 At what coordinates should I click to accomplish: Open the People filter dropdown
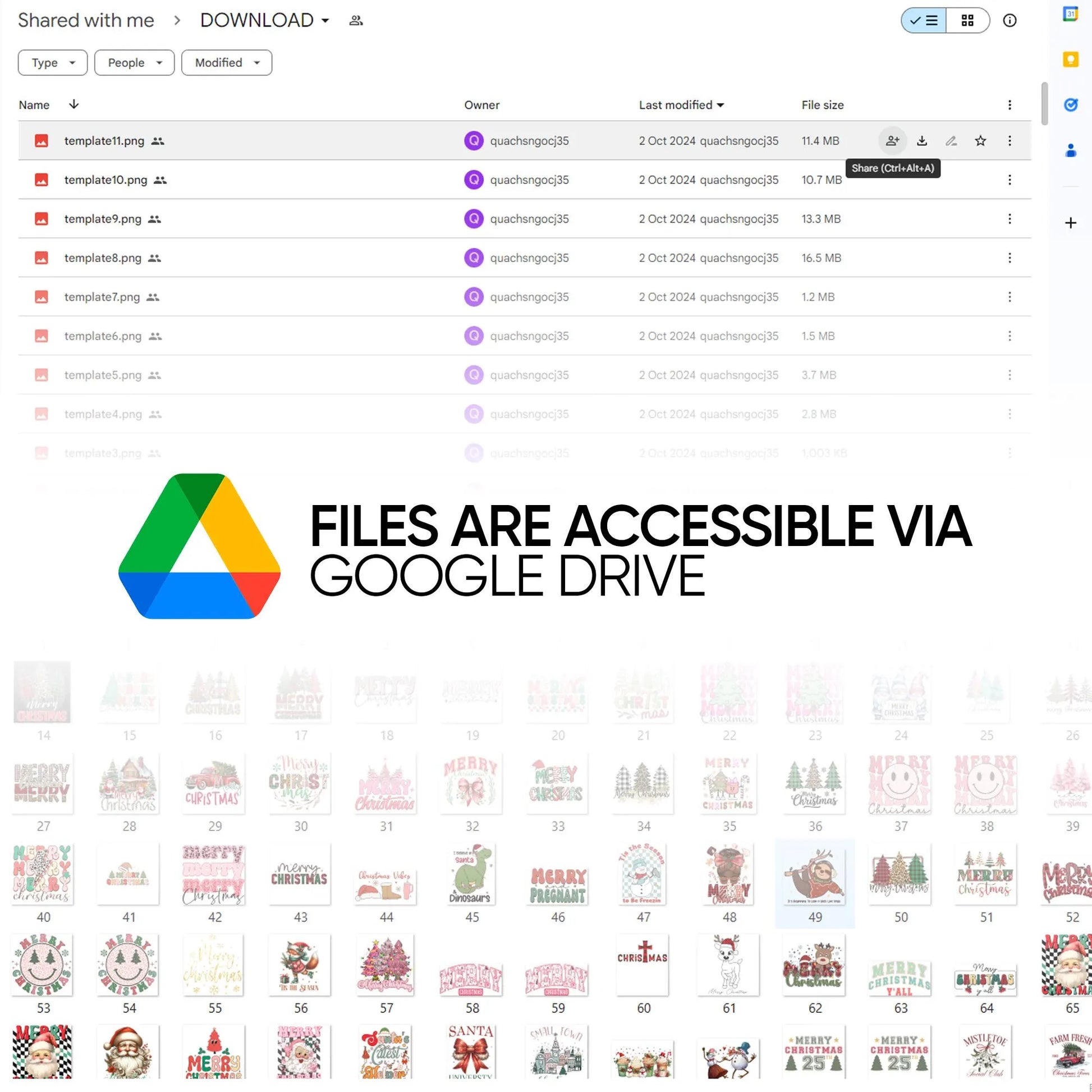[135, 63]
